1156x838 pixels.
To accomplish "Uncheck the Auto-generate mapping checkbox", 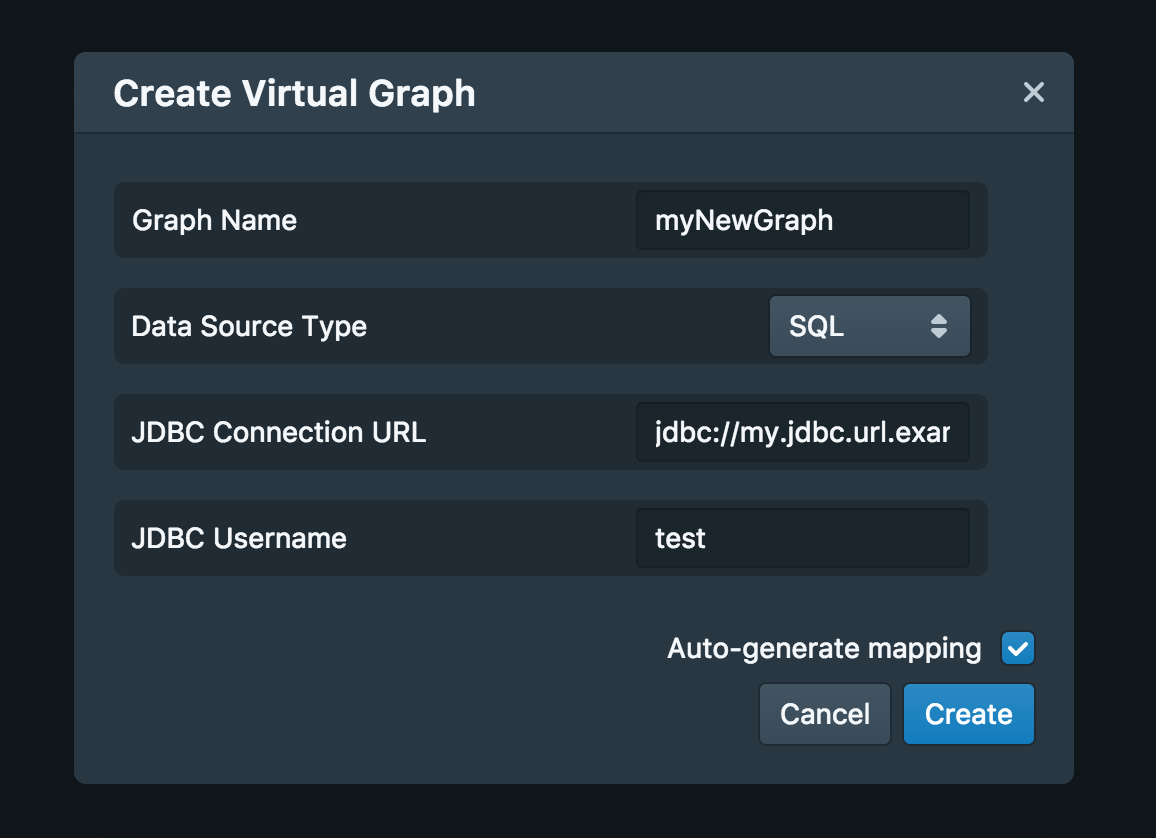I will point(1017,649).
